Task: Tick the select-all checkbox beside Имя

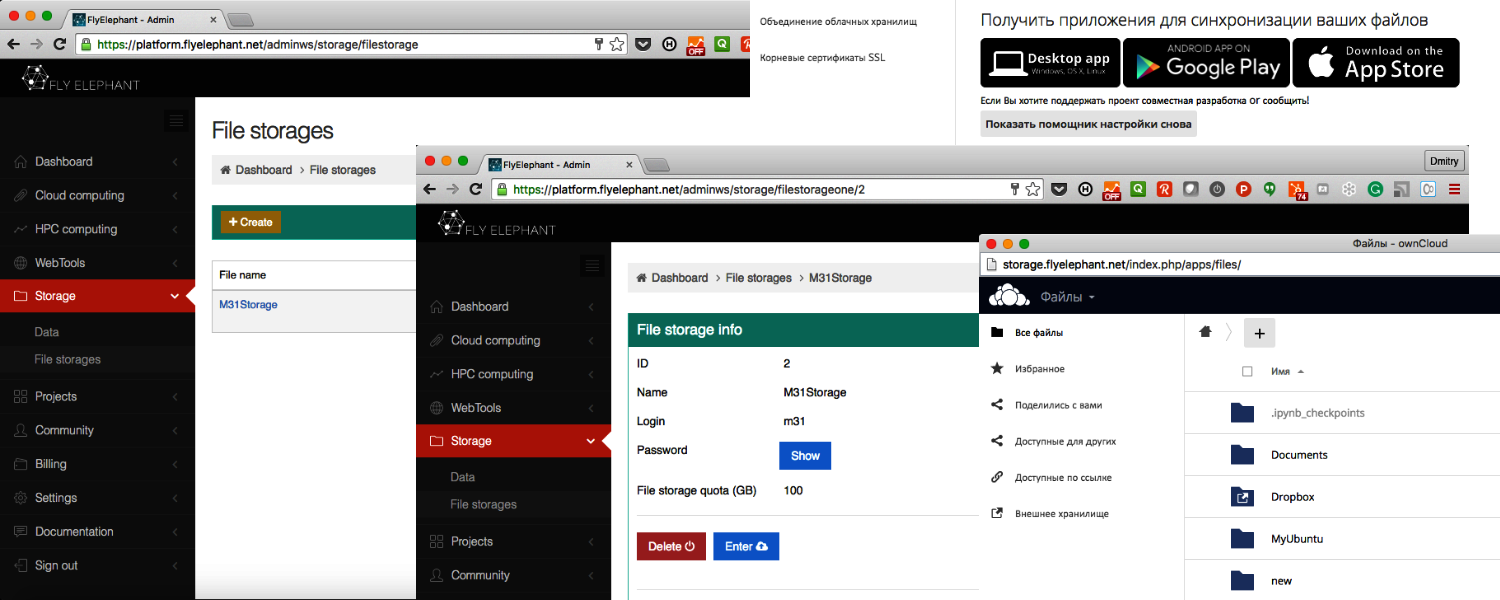Action: [x=1247, y=372]
